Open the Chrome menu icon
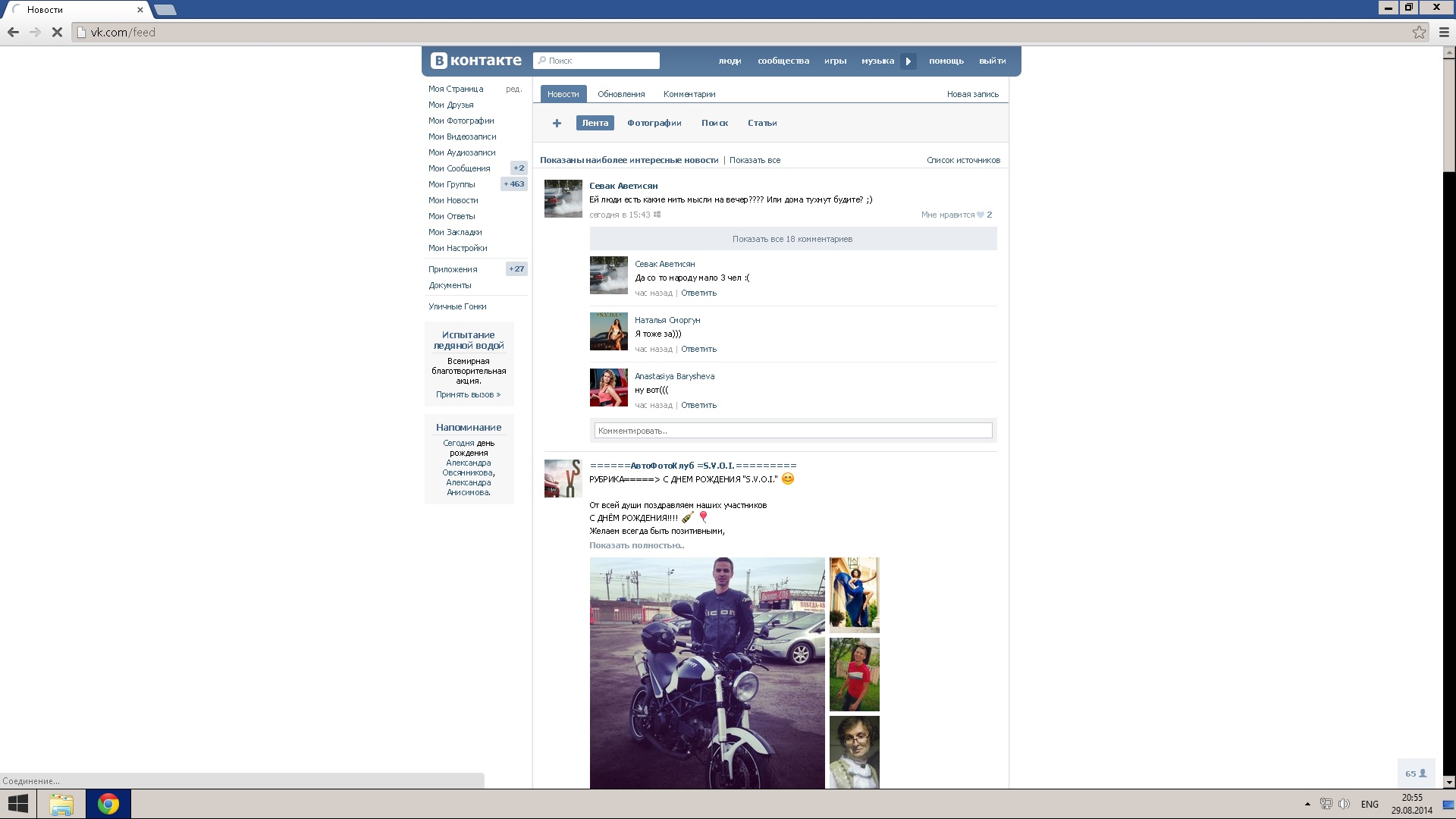Viewport: 1456px width, 819px height. point(1444,32)
